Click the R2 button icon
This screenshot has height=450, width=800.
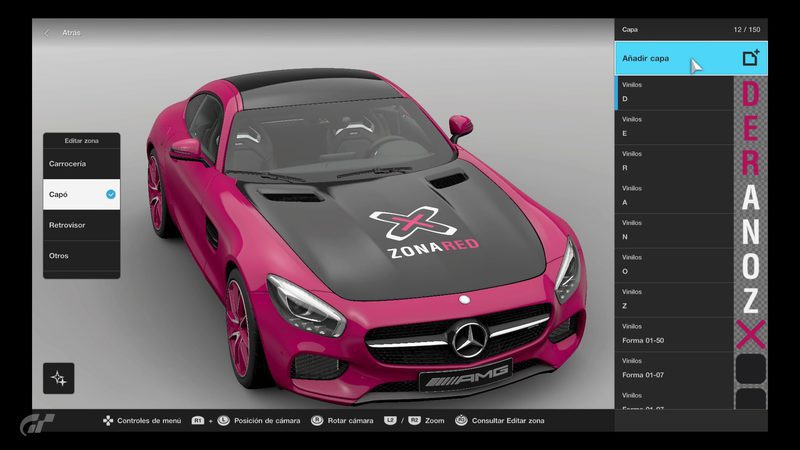coord(414,420)
